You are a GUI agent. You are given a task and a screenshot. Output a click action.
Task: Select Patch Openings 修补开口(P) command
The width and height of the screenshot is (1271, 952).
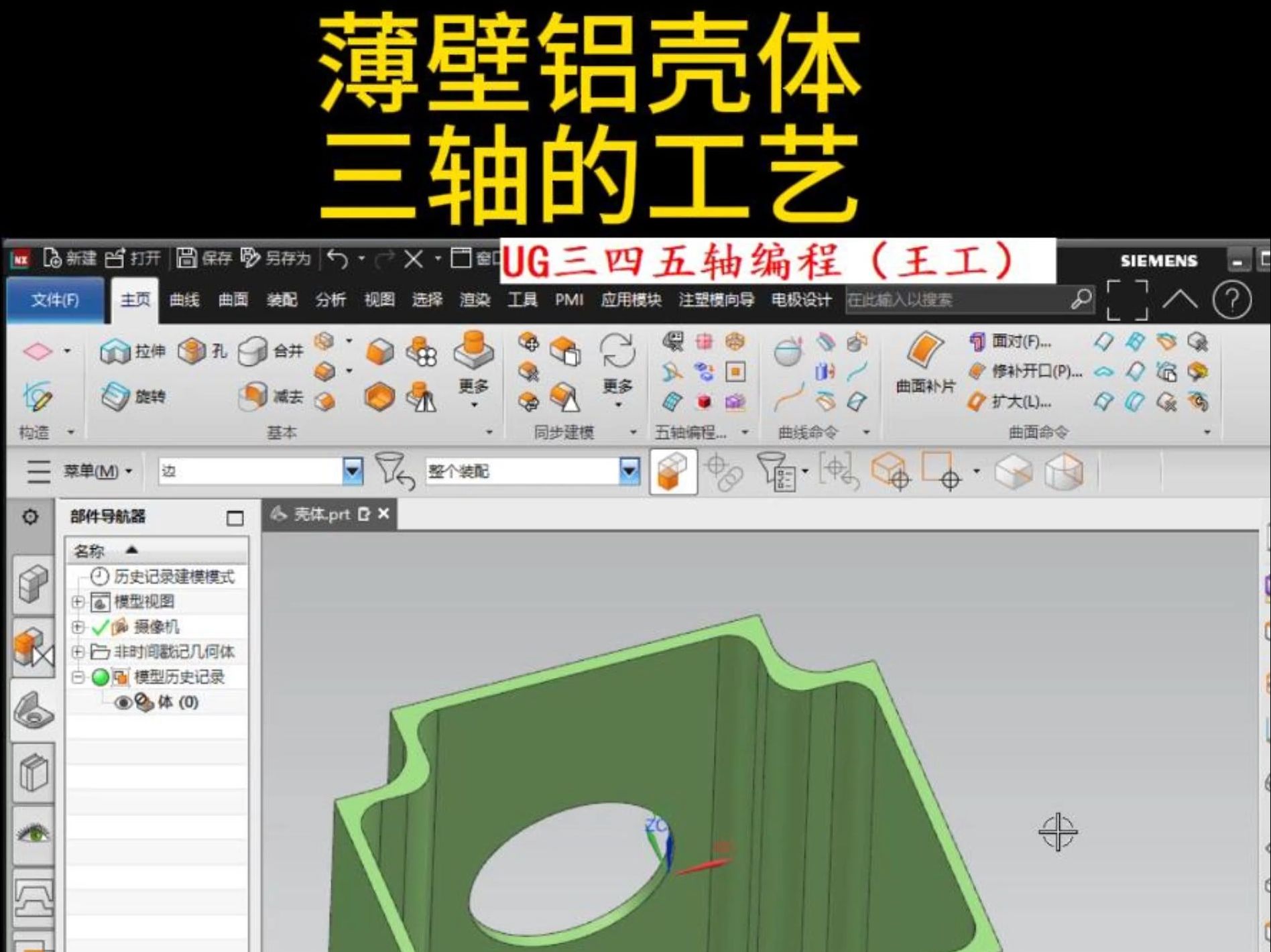click(x=1026, y=371)
